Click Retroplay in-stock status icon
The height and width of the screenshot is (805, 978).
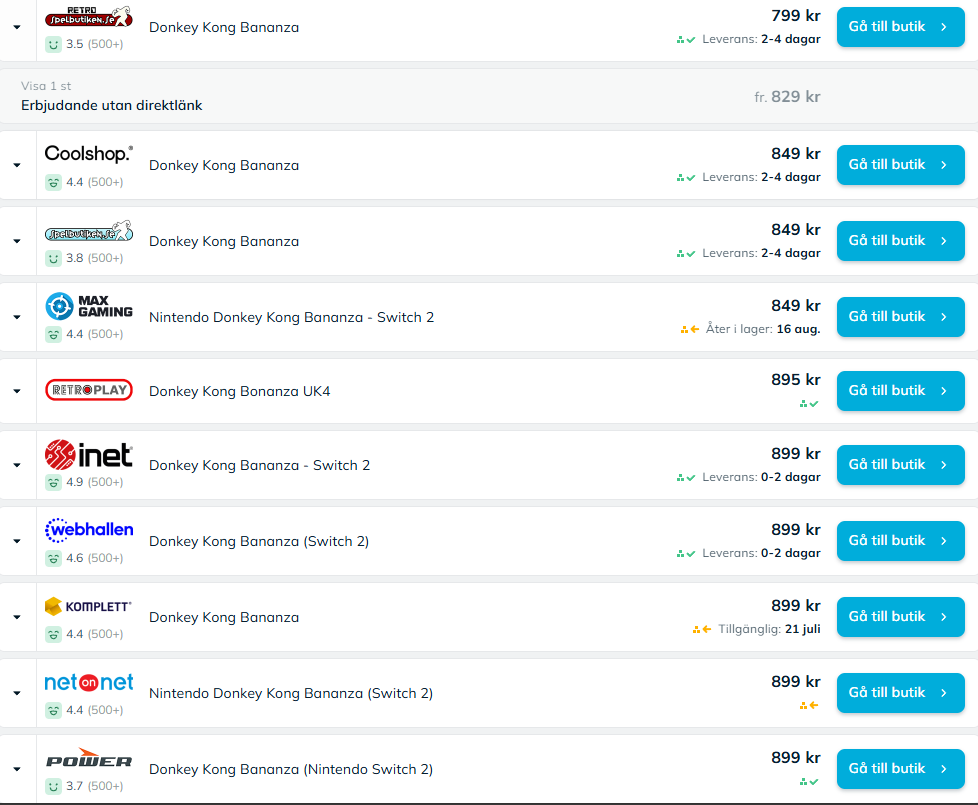(809, 404)
